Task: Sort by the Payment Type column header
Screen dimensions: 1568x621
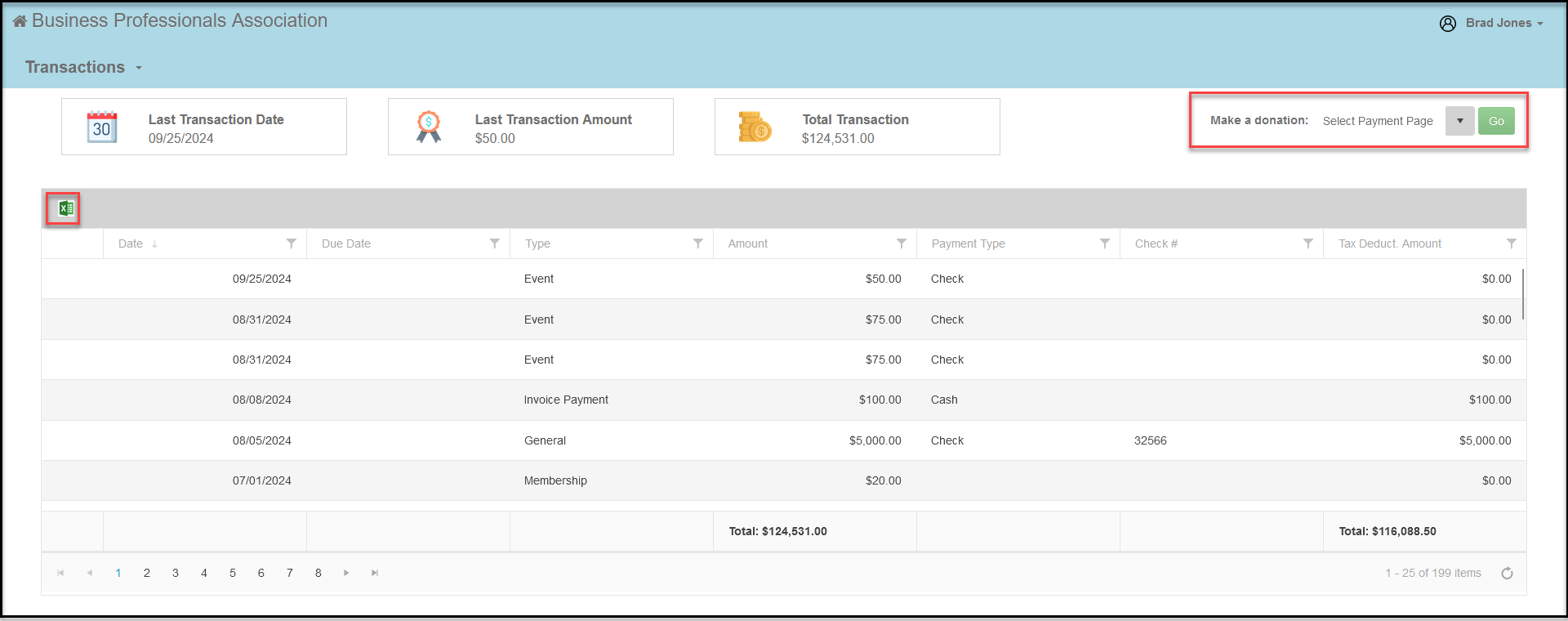Action: tap(969, 243)
